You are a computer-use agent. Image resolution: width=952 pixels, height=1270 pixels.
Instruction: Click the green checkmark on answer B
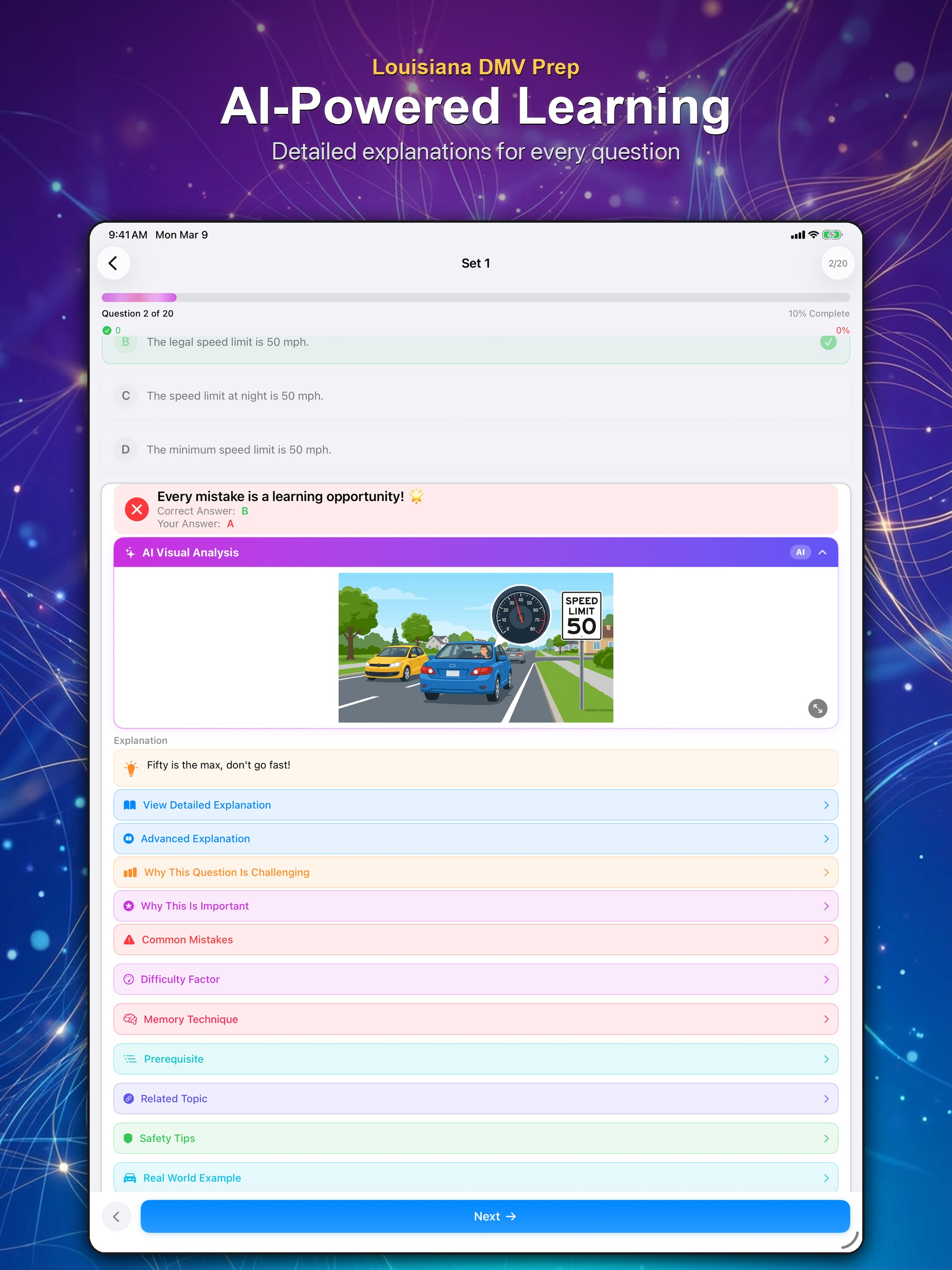(828, 342)
